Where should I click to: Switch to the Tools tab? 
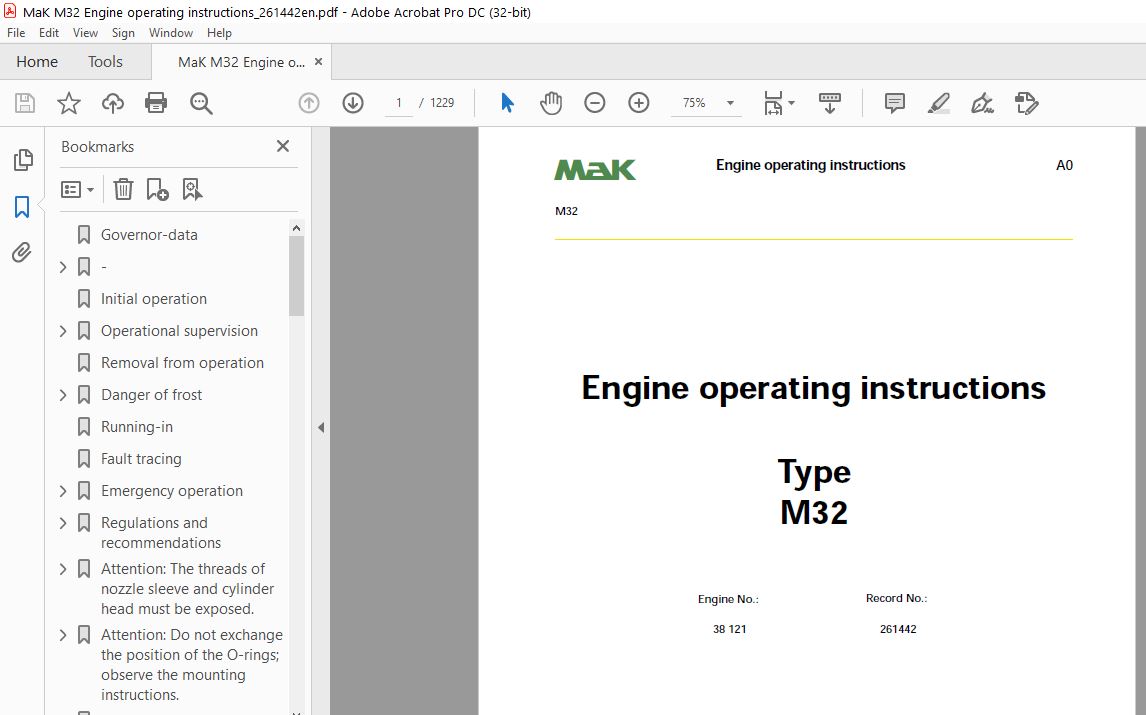pyautogui.click(x=105, y=62)
